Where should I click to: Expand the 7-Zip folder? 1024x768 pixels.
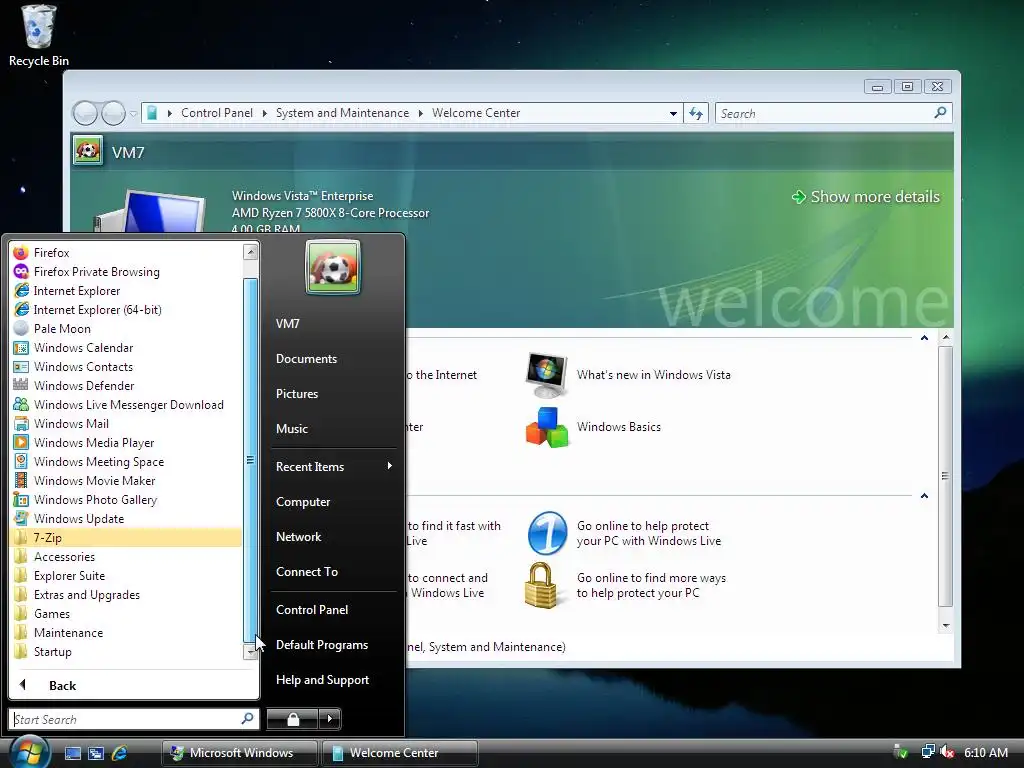tap(126, 537)
